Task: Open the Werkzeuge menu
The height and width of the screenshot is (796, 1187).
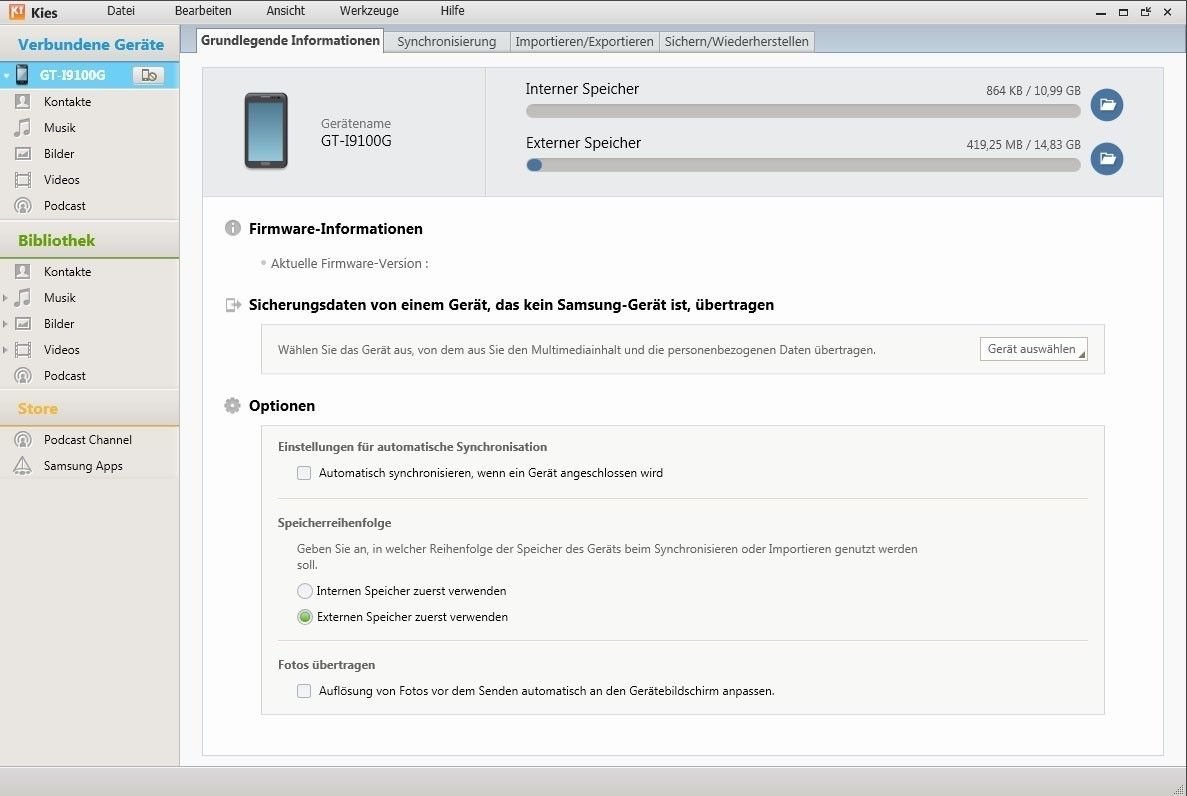Action: coord(369,11)
